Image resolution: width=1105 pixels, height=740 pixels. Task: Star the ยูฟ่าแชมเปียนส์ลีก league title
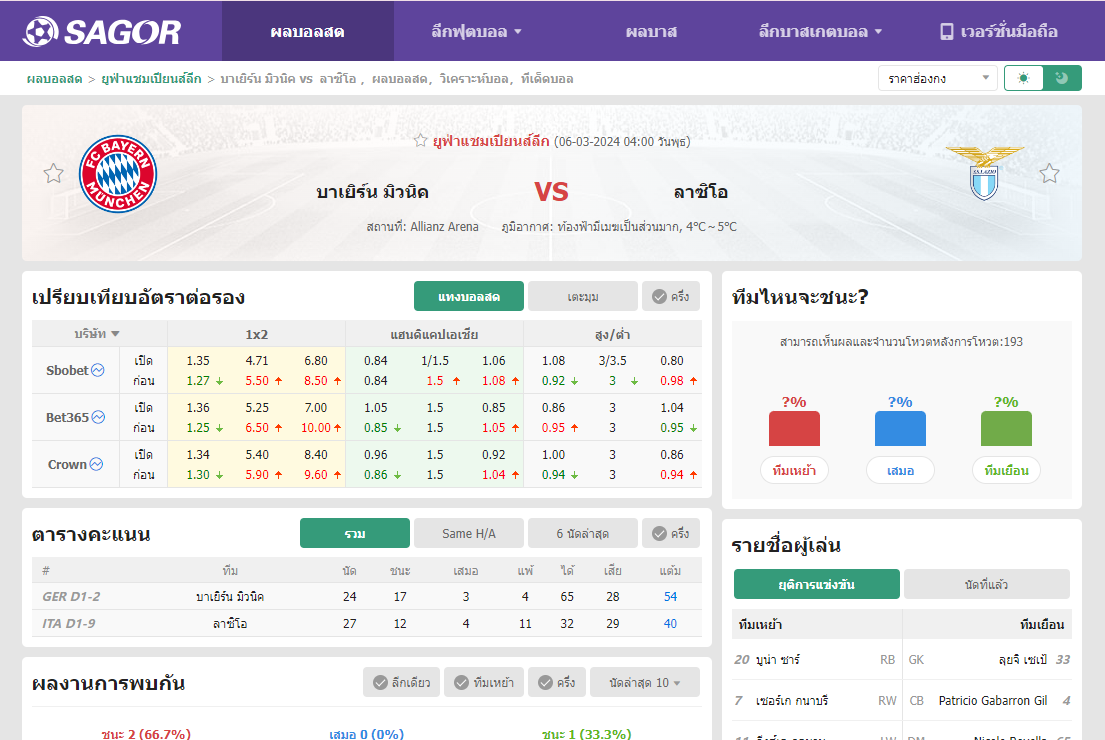coord(421,140)
